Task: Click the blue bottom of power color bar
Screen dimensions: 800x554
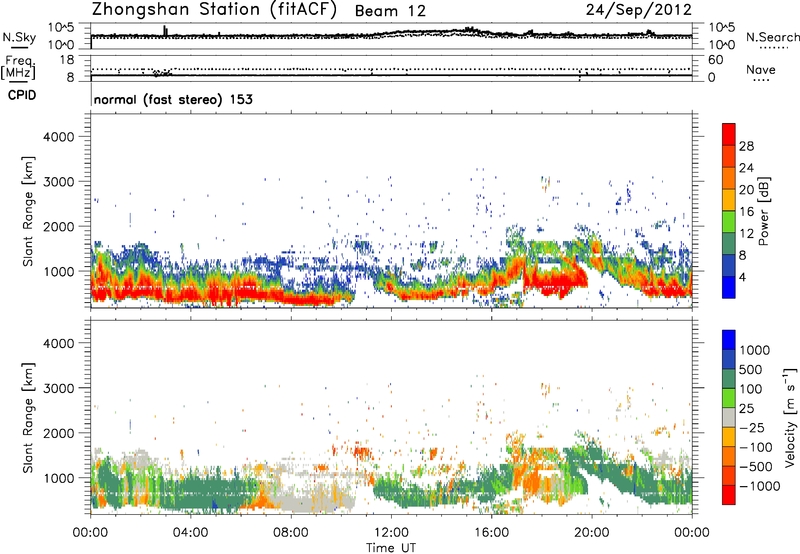Action: coord(729,287)
